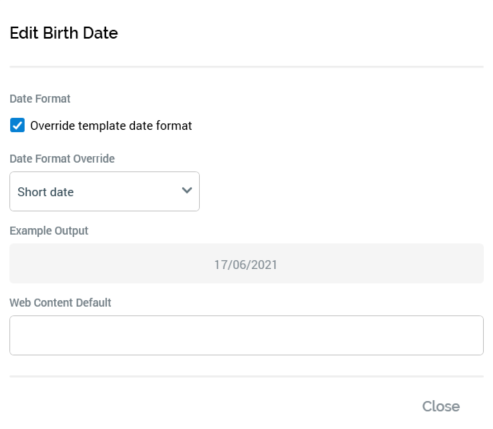493x429 pixels.
Task: Click the down-arrow icon in the Date Format Override box
Action: tap(187, 190)
